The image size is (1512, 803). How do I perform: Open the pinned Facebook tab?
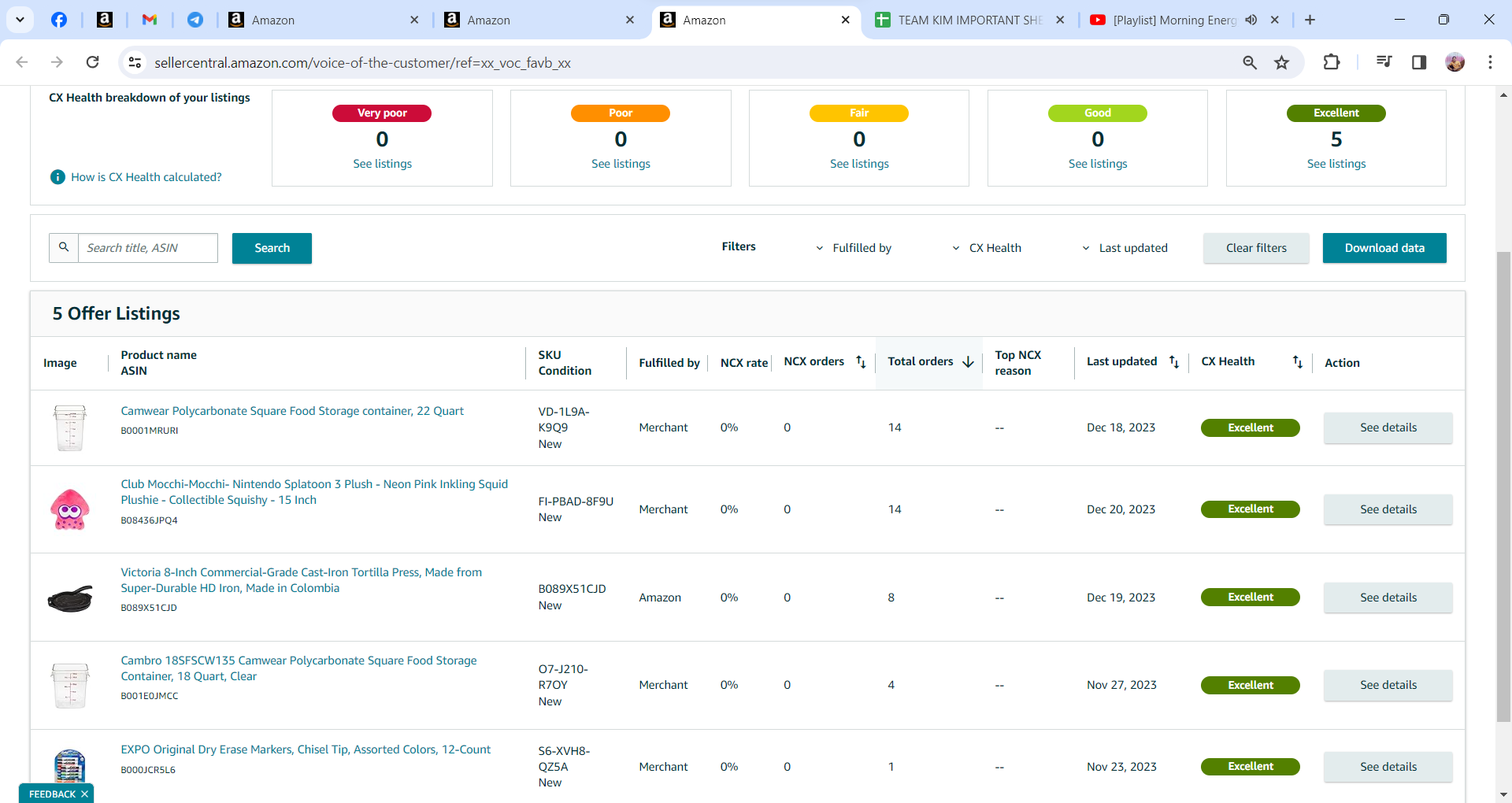59,20
